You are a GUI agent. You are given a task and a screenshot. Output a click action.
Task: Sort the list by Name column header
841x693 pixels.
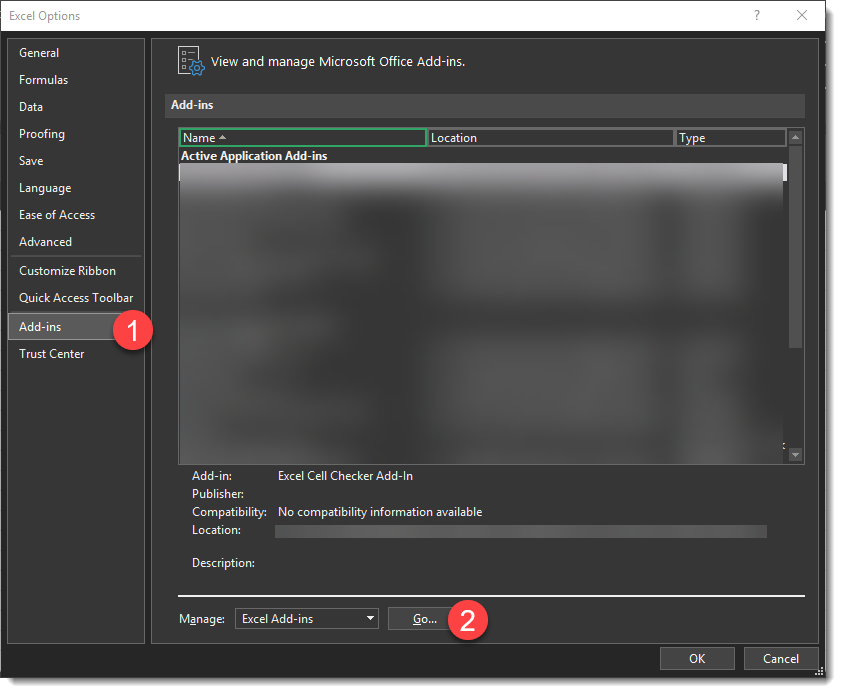tap(303, 138)
